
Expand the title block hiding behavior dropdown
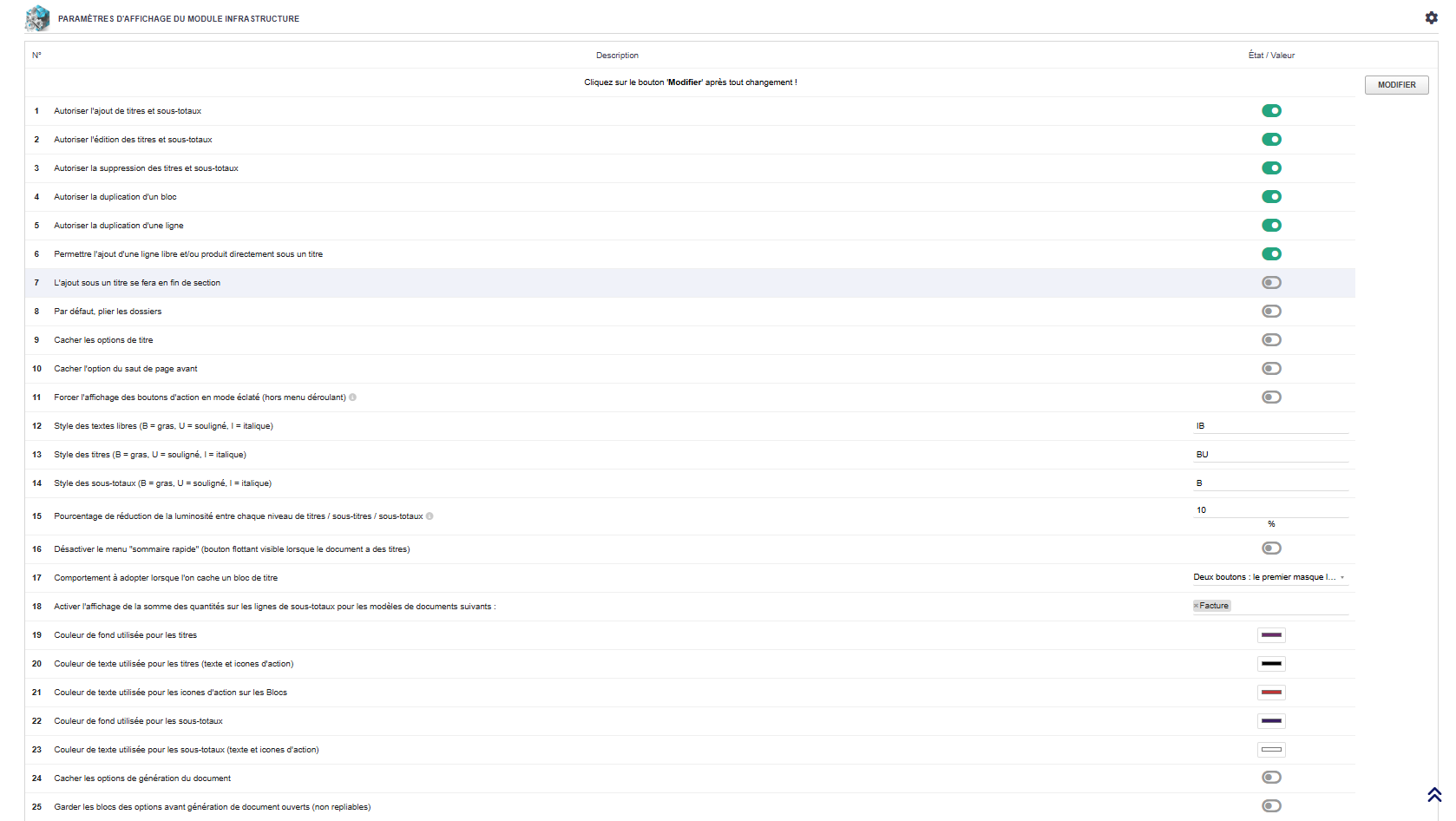[1270, 577]
